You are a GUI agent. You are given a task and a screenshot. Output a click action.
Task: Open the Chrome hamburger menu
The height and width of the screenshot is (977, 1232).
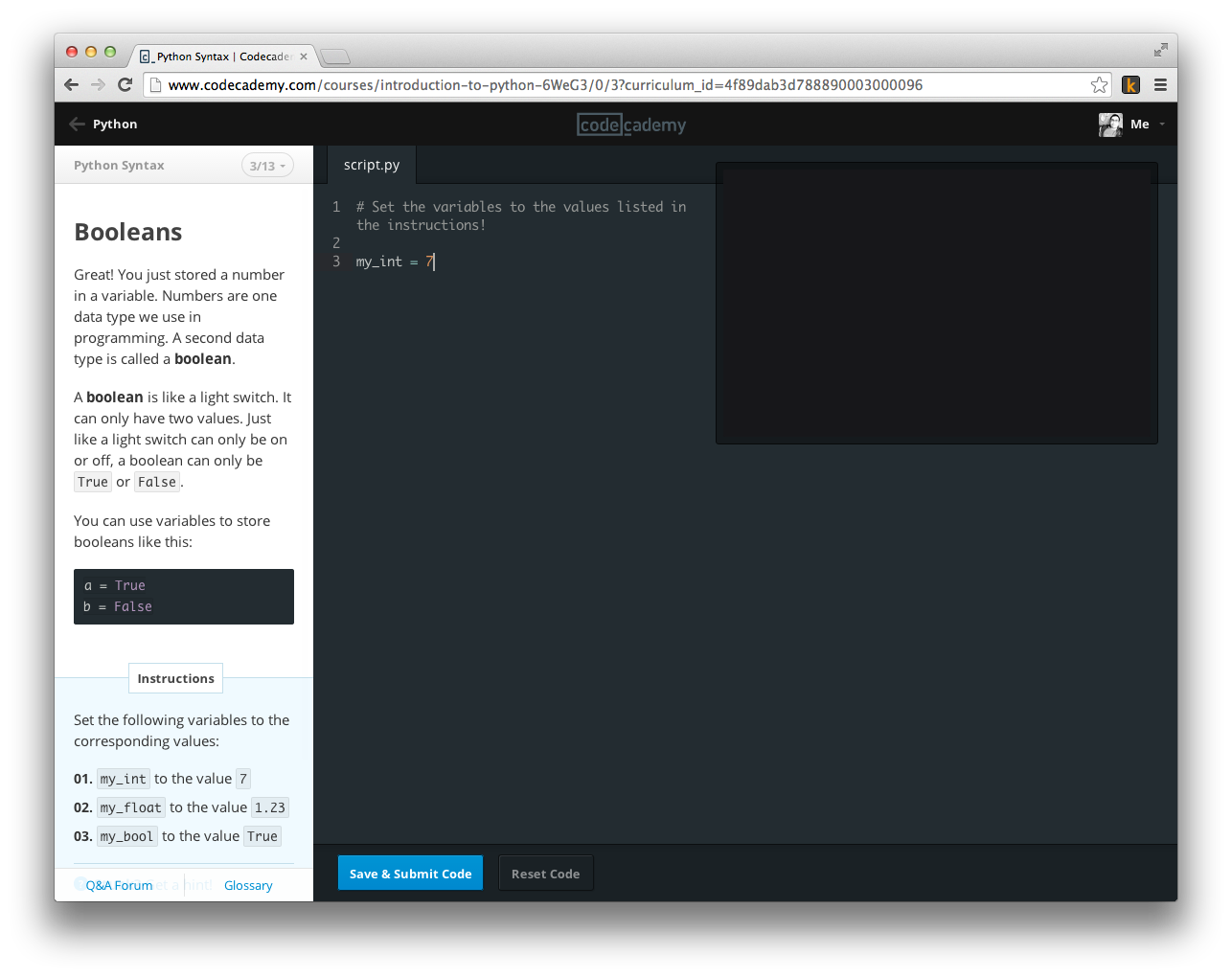pyautogui.click(x=1160, y=85)
